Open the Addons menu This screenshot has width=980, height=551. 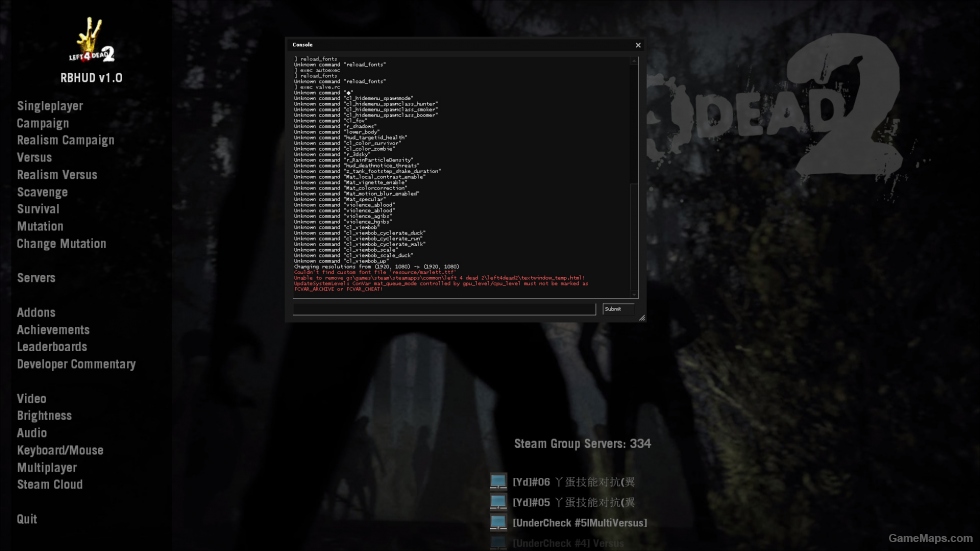pos(36,312)
